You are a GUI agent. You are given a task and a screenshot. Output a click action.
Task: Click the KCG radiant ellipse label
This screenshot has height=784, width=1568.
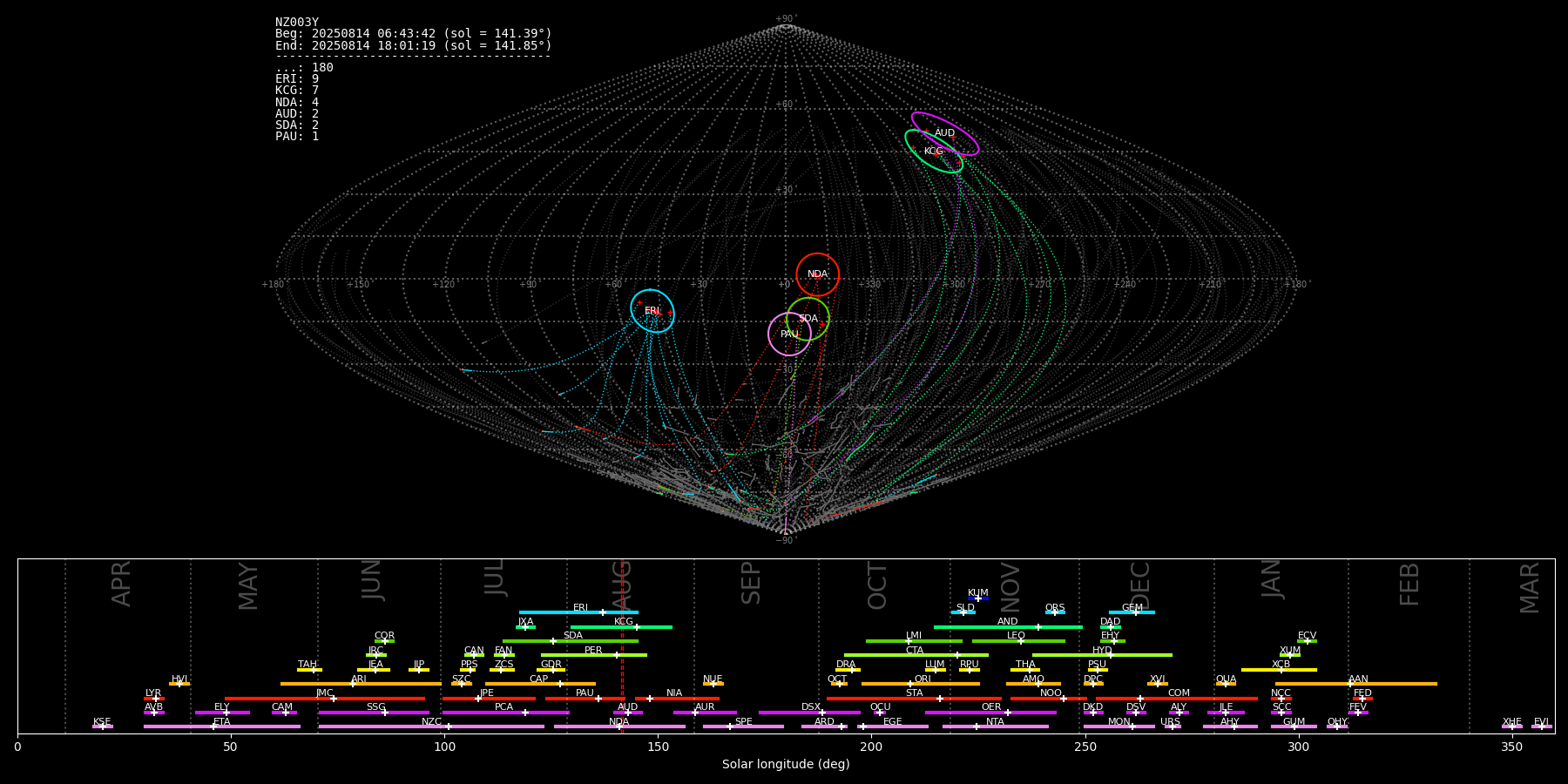point(933,152)
